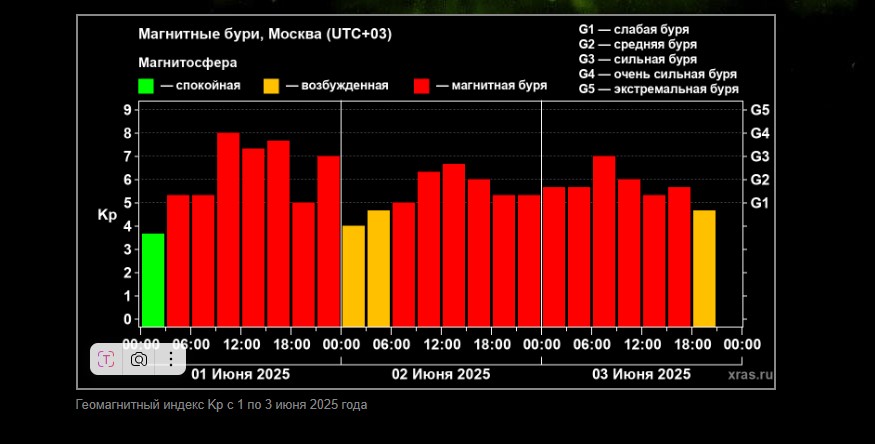
Task: Click the 'Kp' axis label
Action: coord(107,215)
